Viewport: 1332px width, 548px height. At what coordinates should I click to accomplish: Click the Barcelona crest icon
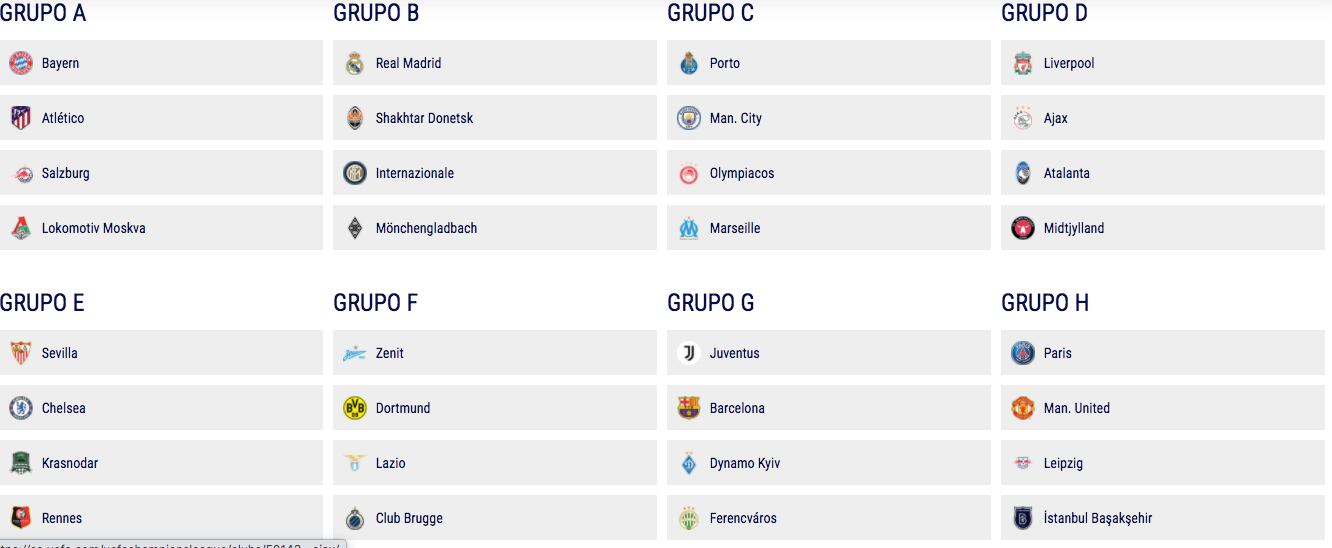coord(689,408)
